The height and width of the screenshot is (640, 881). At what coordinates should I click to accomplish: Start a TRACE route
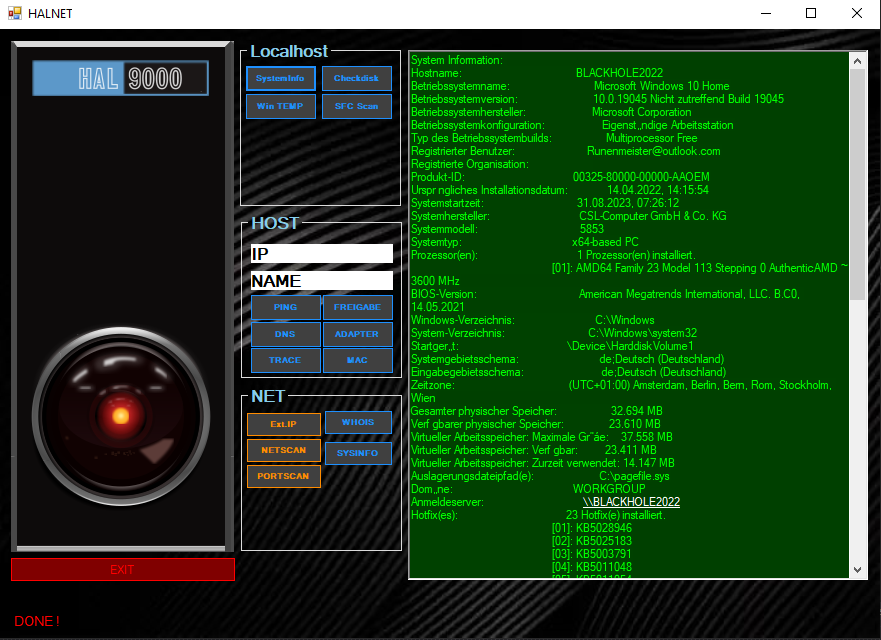coord(285,360)
